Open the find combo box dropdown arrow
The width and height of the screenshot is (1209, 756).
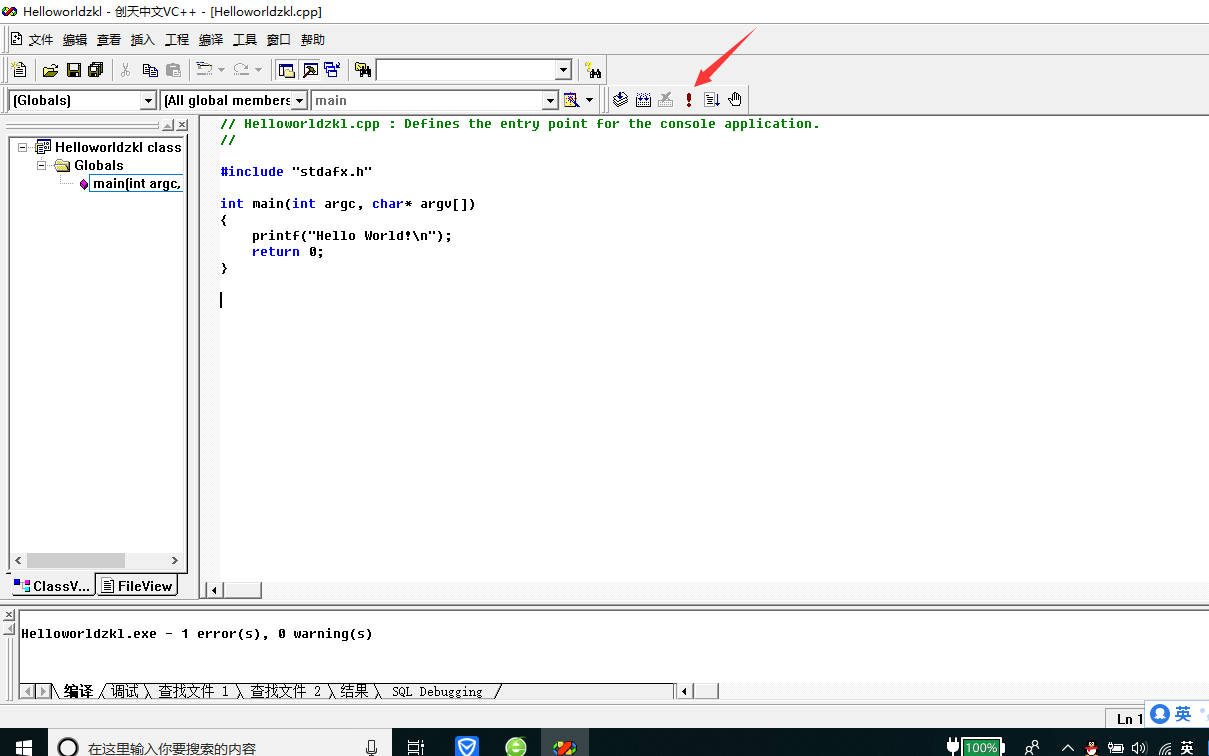click(x=564, y=70)
